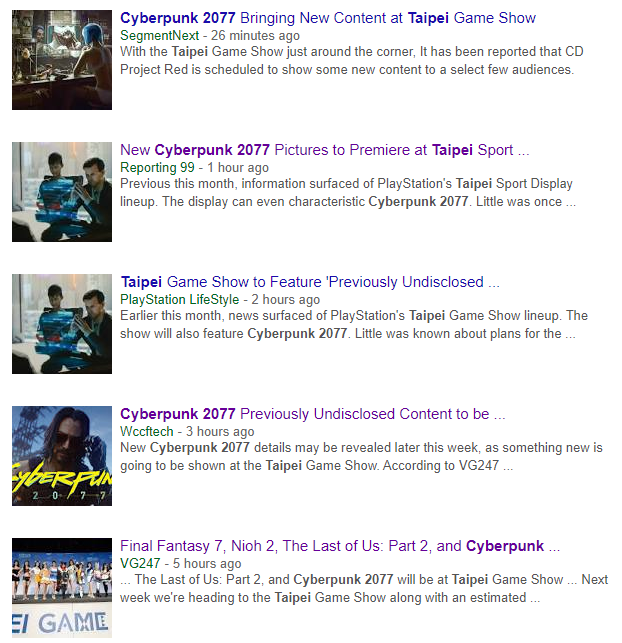Click snippet 'With the Taipei Game Show just around the corner'
The height and width of the screenshot is (643, 622).
click(351, 61)
